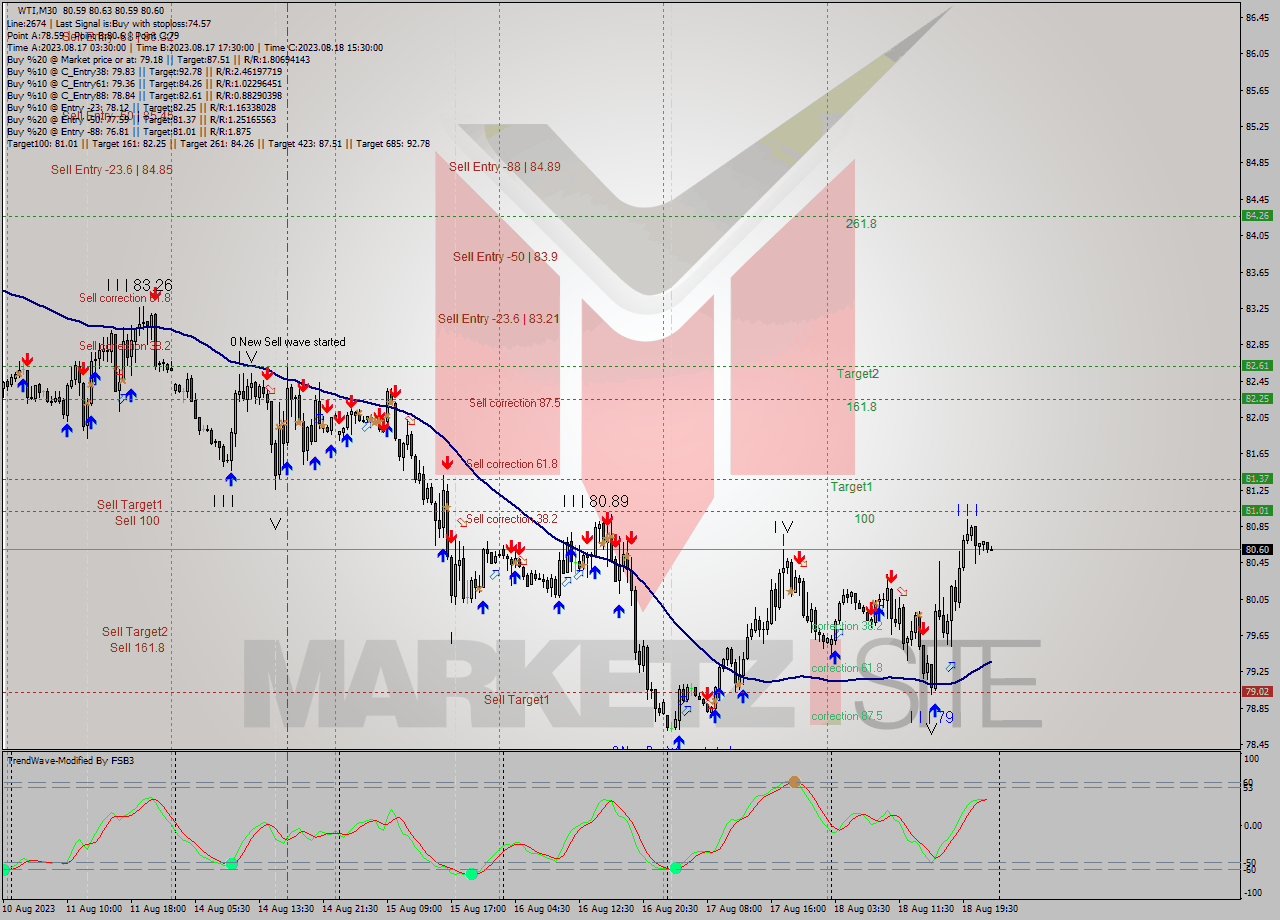This screenshot has width=1280, height=920.
Task: Click the green 81.01 price tag
Action: pyautogui.click(x=1257, y=511)
